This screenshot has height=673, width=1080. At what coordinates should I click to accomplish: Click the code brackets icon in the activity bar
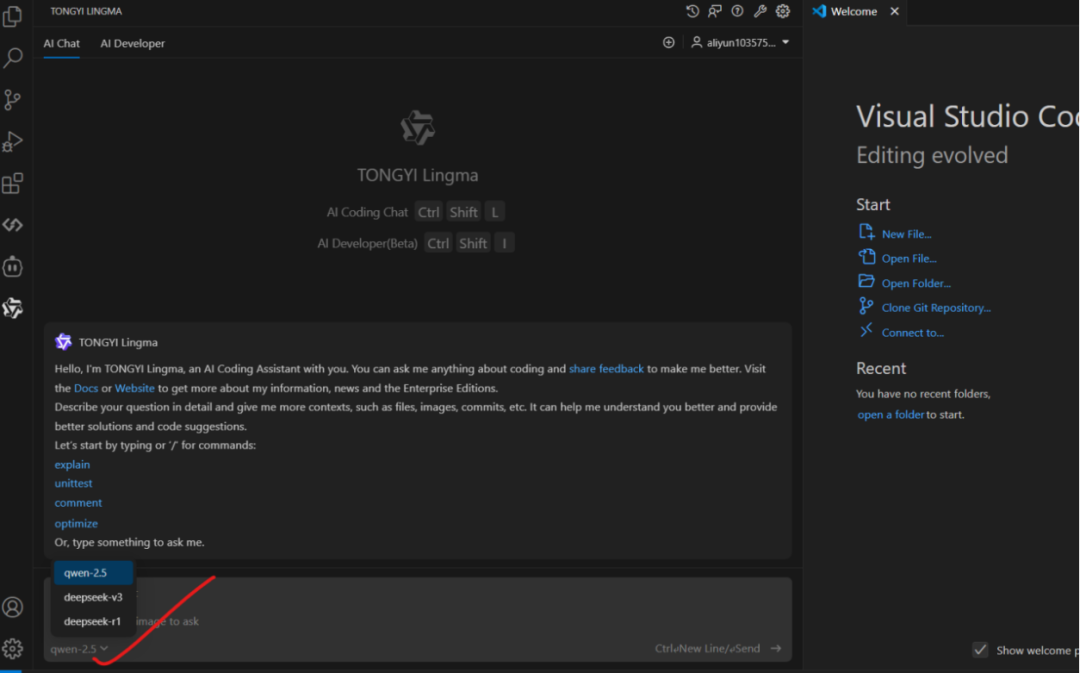[x=12, y=225]
